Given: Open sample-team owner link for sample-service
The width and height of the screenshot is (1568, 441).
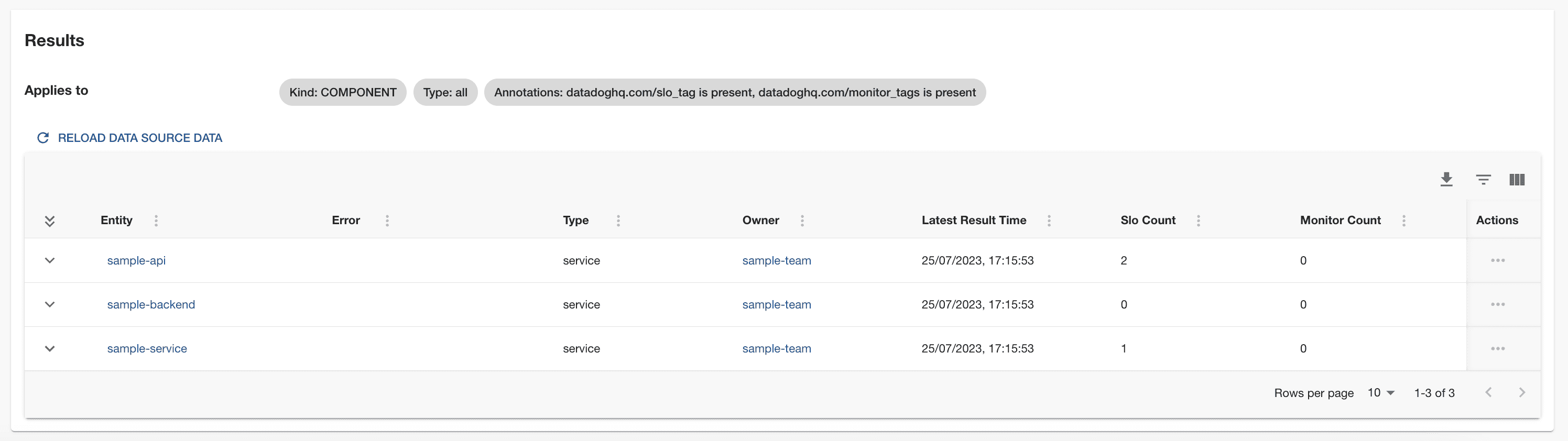Looking at the screenshot, I should [x=776, y=348].
